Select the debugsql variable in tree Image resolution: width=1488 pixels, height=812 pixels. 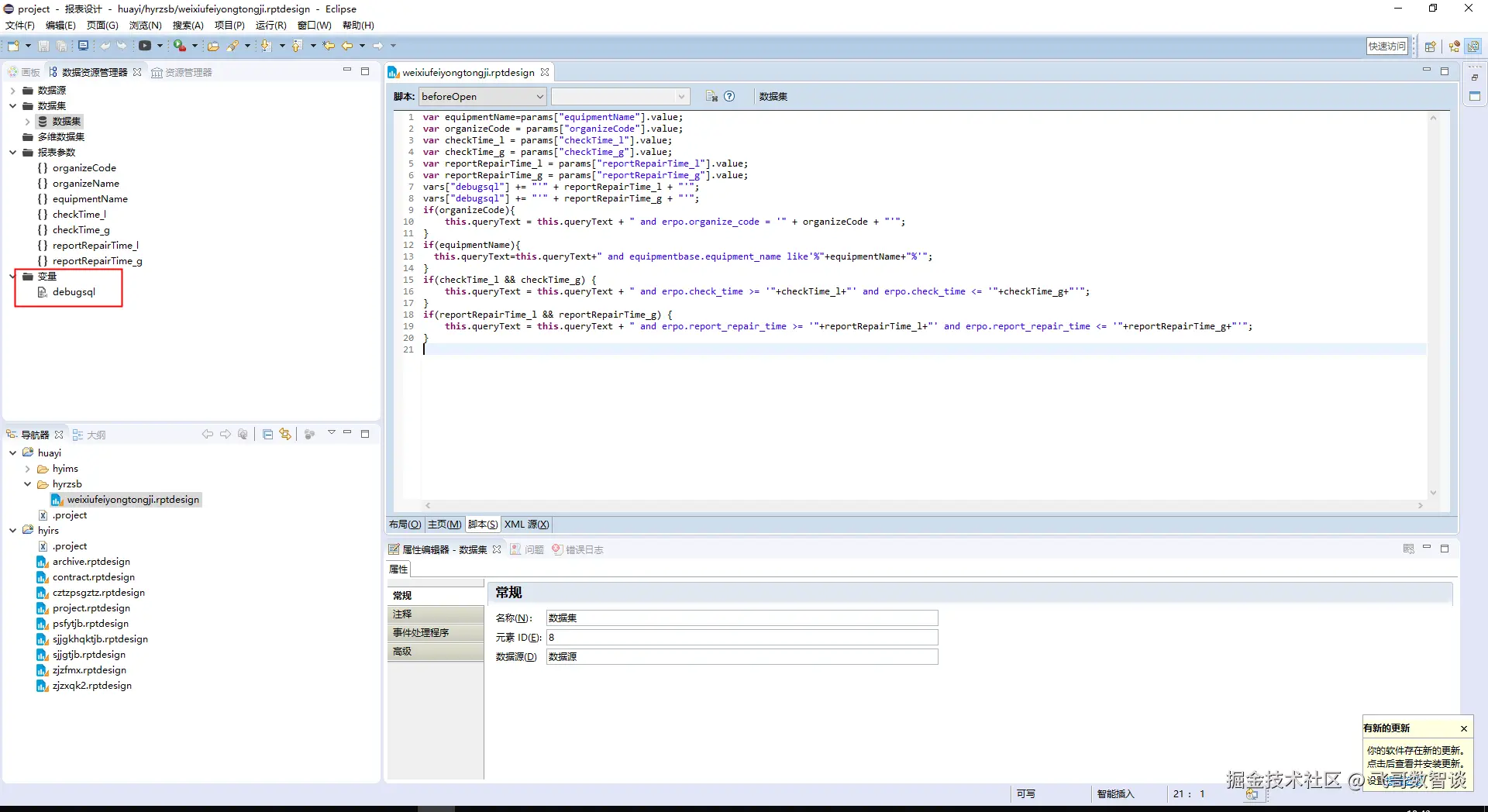tap(74, 292)
